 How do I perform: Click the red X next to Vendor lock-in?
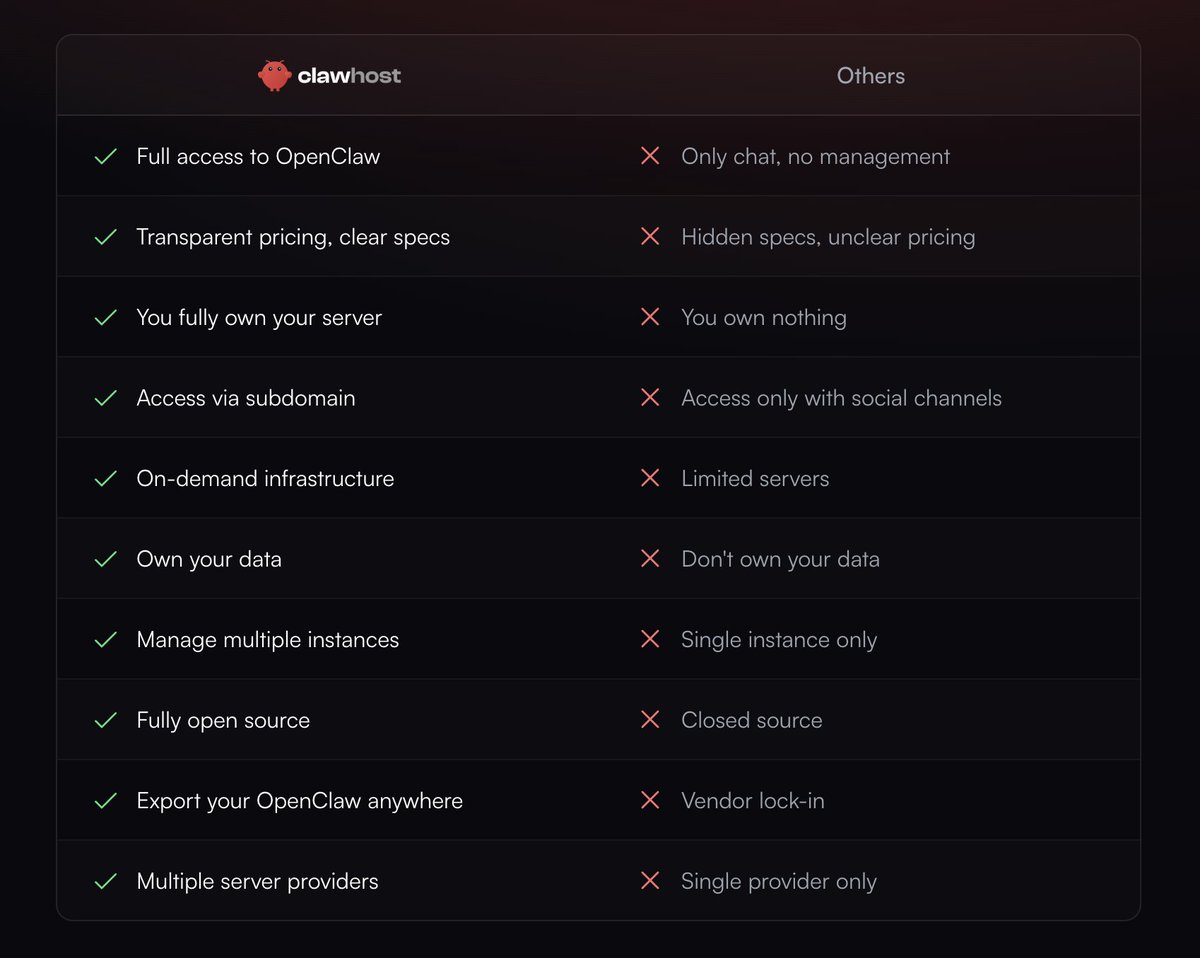click(x=650, y=801)
